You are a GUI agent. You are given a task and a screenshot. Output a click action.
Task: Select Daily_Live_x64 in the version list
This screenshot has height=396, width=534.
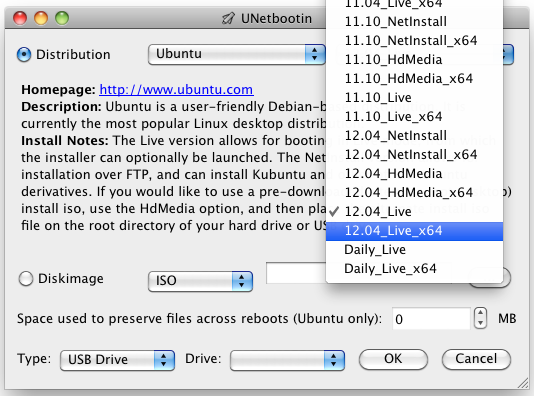414,269
